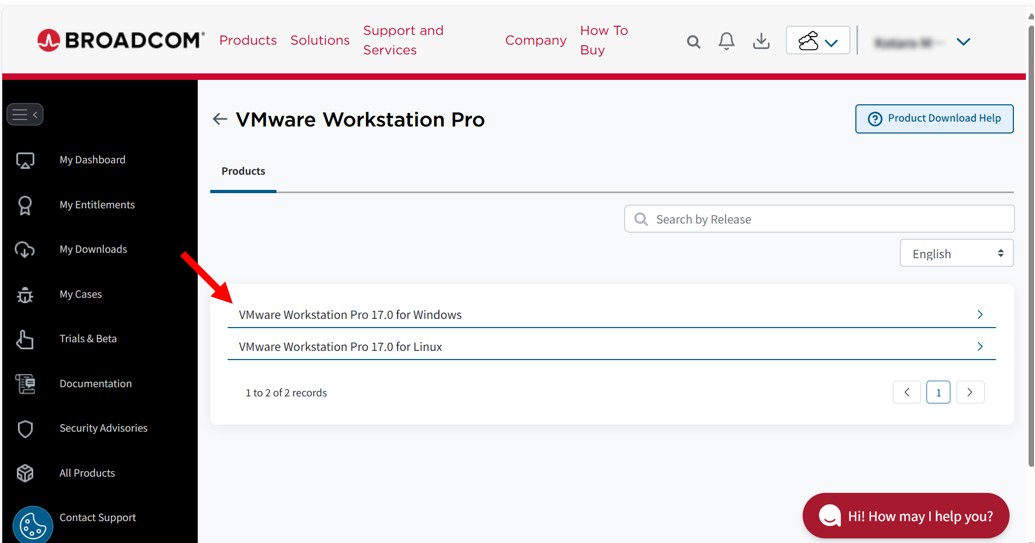Screen dimensions: 1035x543
Task: Collapse the sidebar with hamburger toggle
Action: pos(25,115)
